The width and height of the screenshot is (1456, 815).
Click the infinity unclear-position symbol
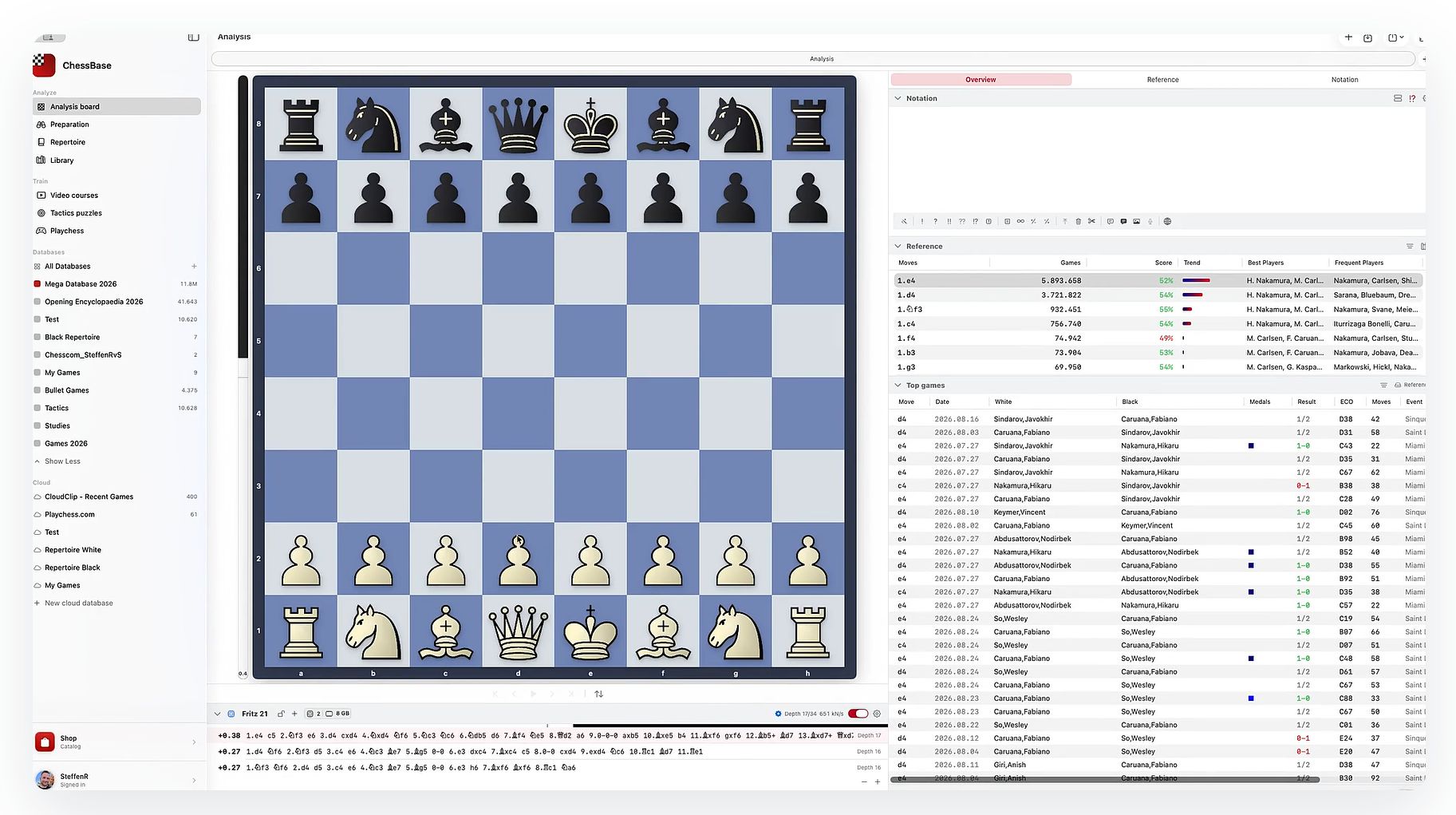(x=1020, y=221)
